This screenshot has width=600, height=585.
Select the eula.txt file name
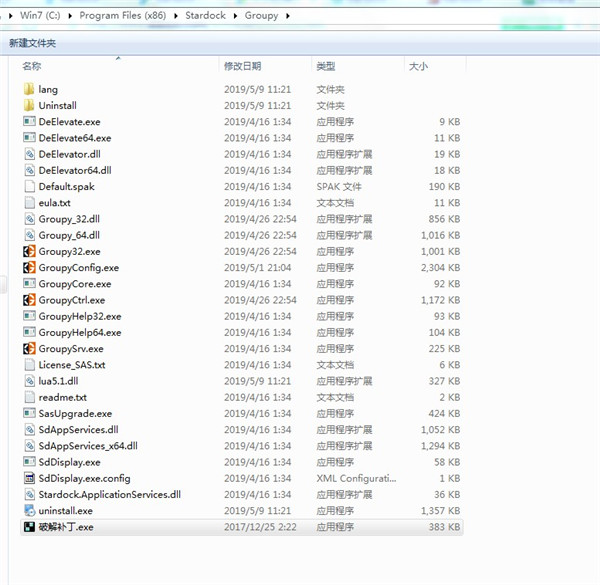54,203
